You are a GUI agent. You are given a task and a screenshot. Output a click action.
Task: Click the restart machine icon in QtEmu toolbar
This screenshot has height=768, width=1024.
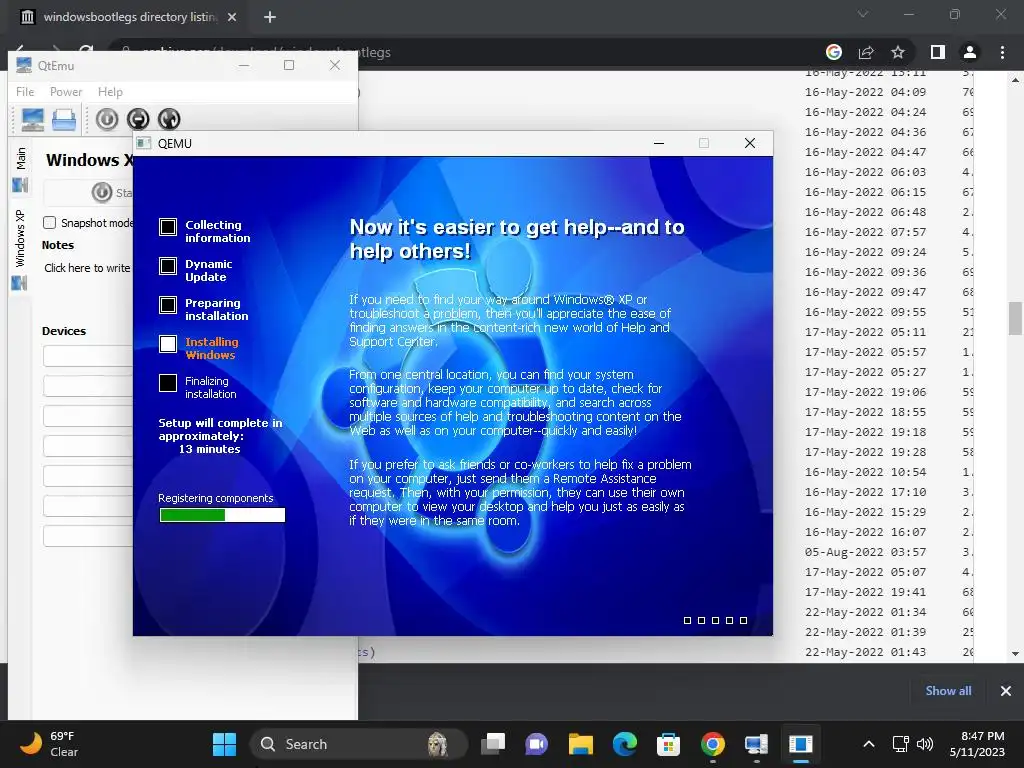(x=168, y=119)
